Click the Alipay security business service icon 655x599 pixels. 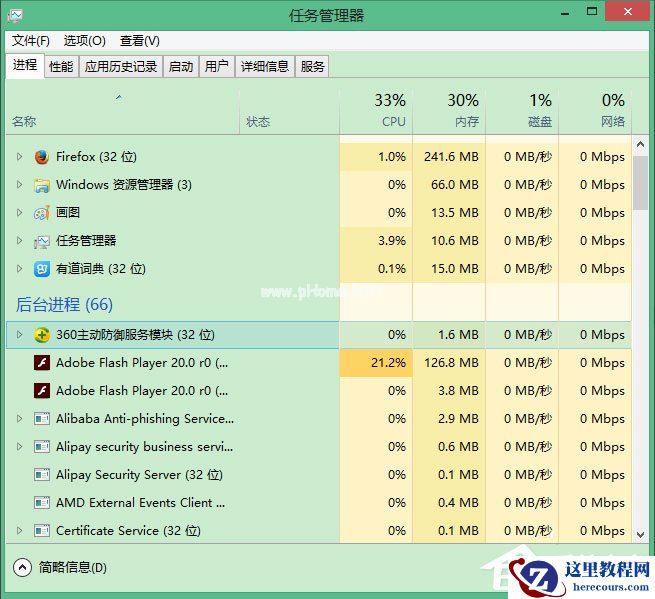click(42, 447)
